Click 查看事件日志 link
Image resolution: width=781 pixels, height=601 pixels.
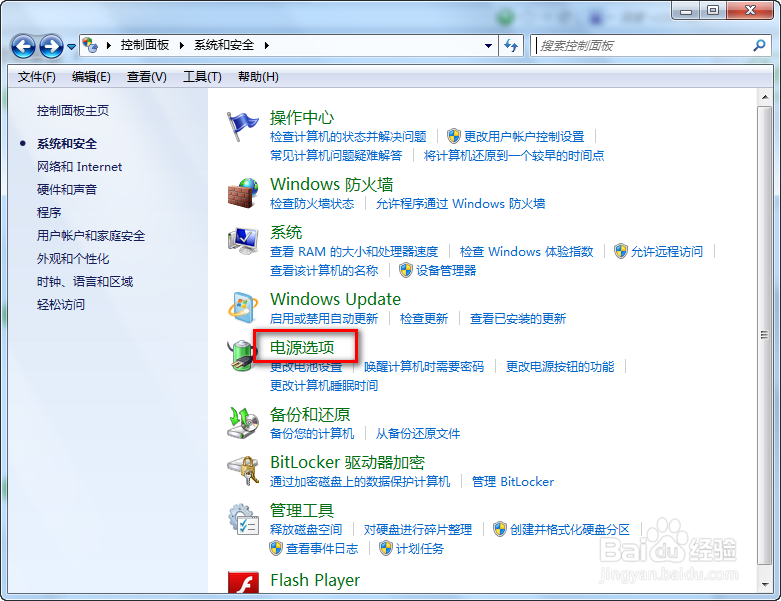point(322,549)
